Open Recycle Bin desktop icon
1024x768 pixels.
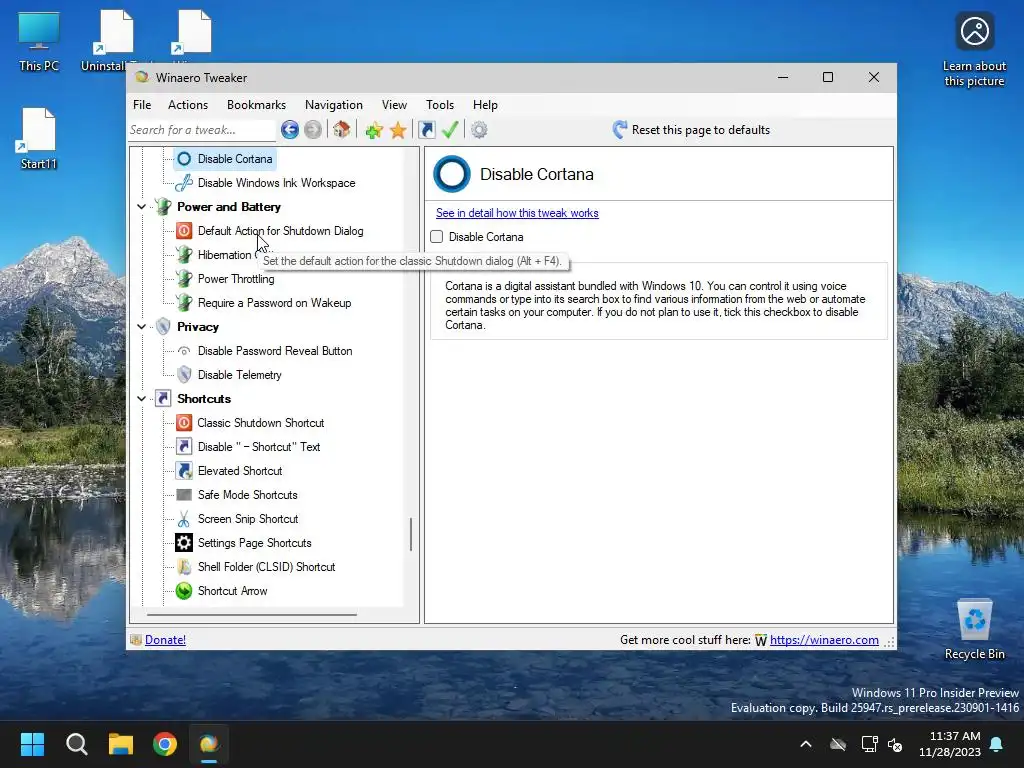coord(974,630)
